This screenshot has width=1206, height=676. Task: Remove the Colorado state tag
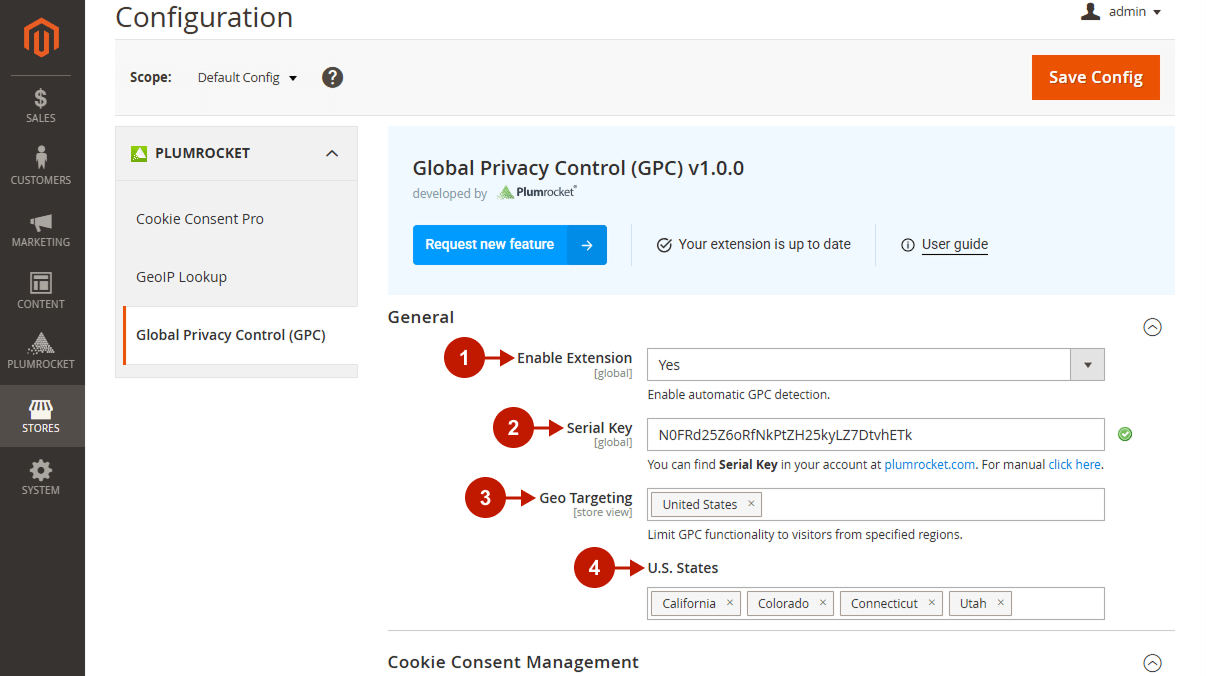[823, 603]
